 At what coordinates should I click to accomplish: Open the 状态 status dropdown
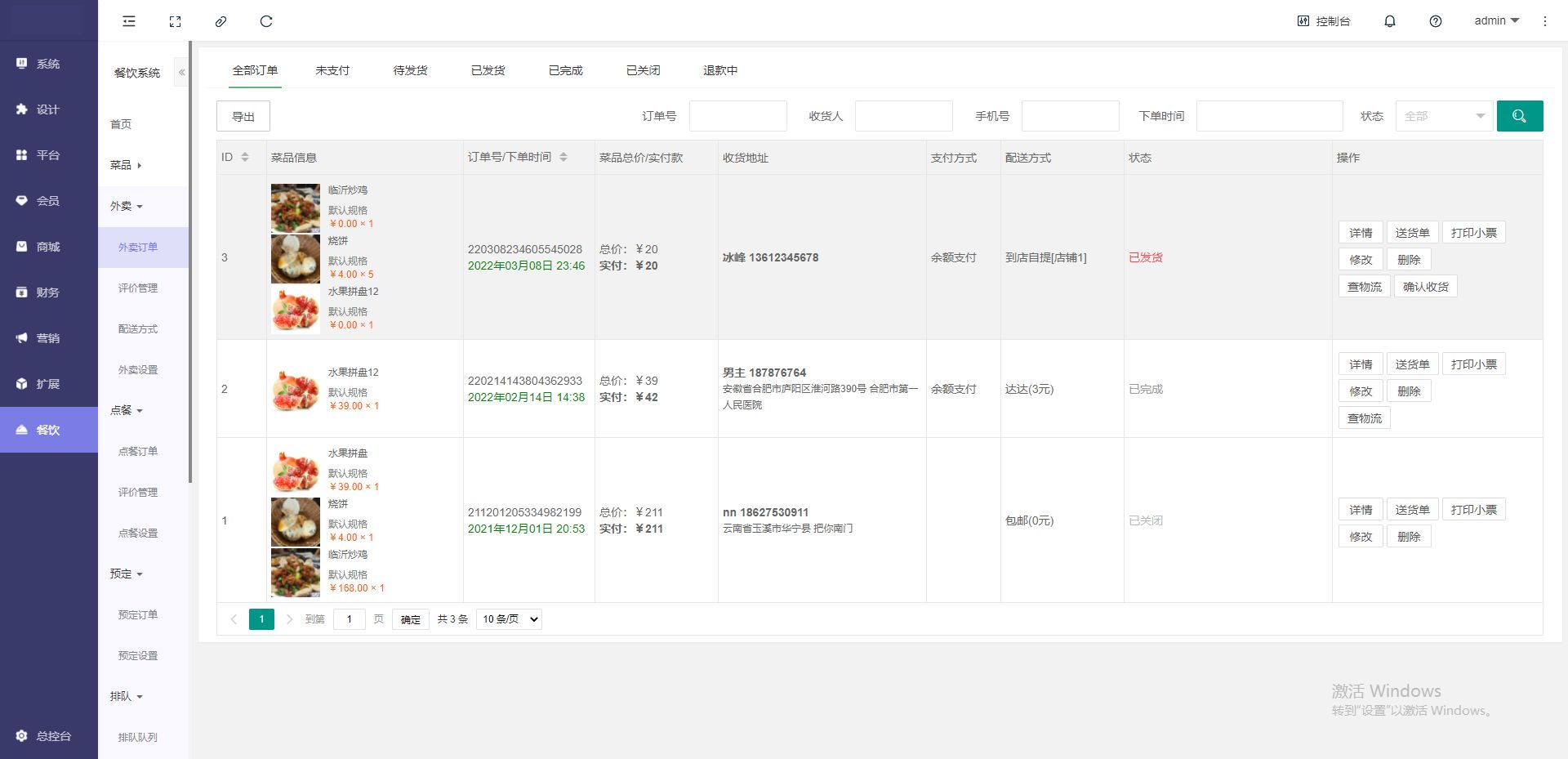1443,116
